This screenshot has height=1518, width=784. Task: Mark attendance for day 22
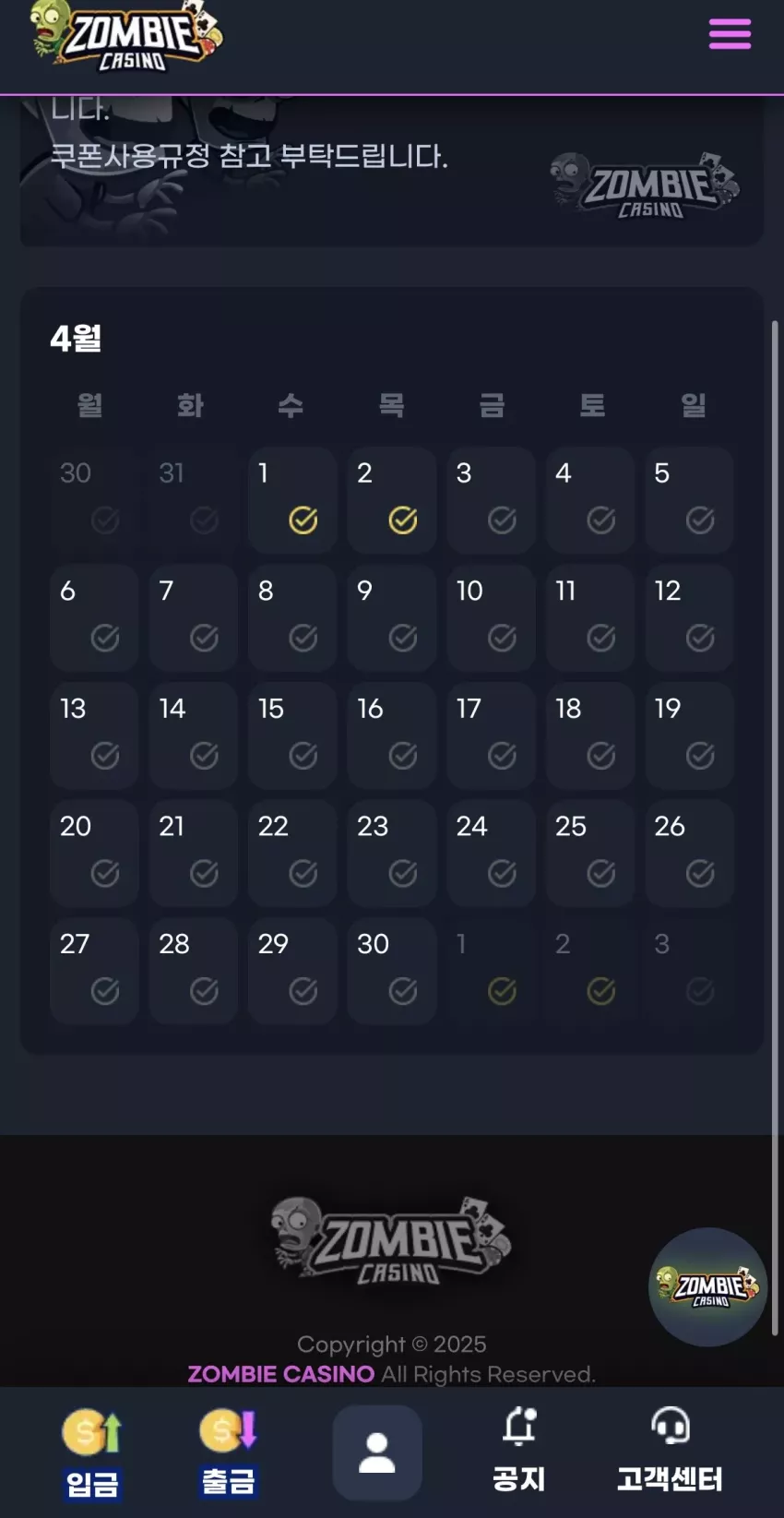point(303,873)
